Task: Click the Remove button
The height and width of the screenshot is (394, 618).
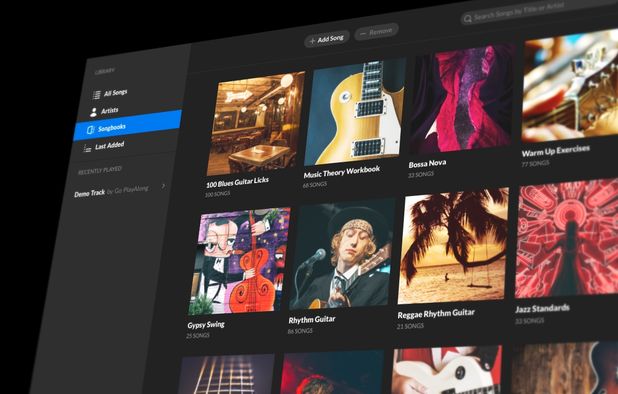Action: pyautogui.click(x=376, y=32)
